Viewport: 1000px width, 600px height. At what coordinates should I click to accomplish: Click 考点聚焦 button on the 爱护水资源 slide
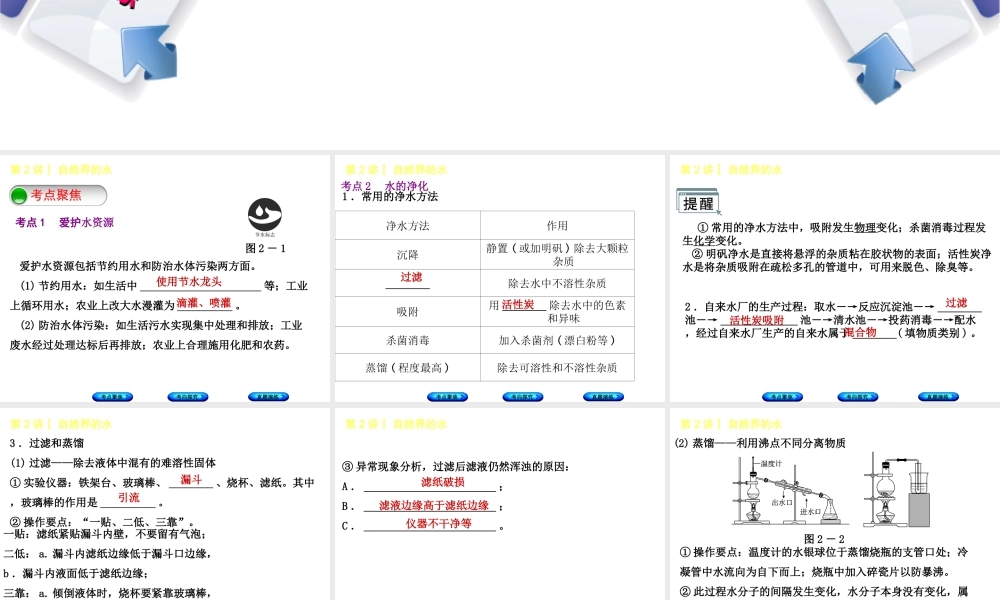112,397
